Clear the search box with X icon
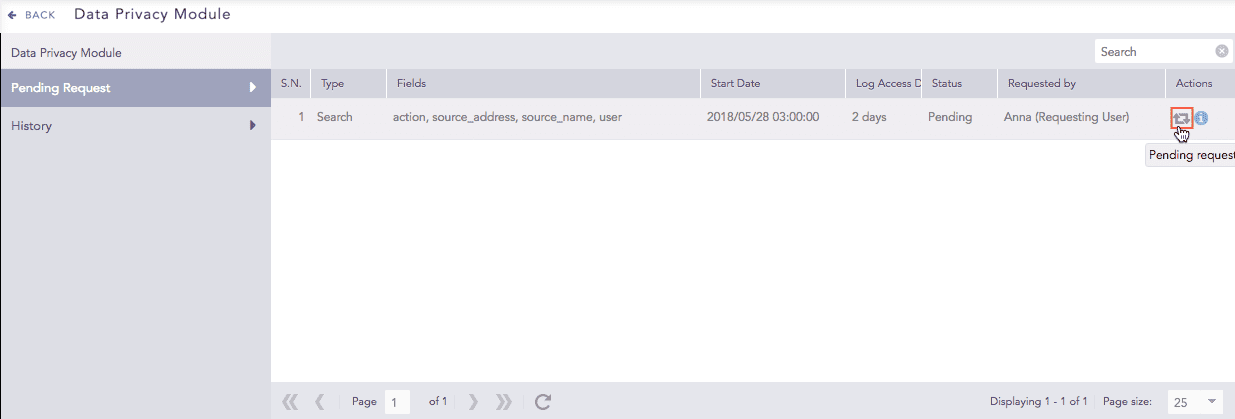The image size is (1235, 419). [1222, 52]
